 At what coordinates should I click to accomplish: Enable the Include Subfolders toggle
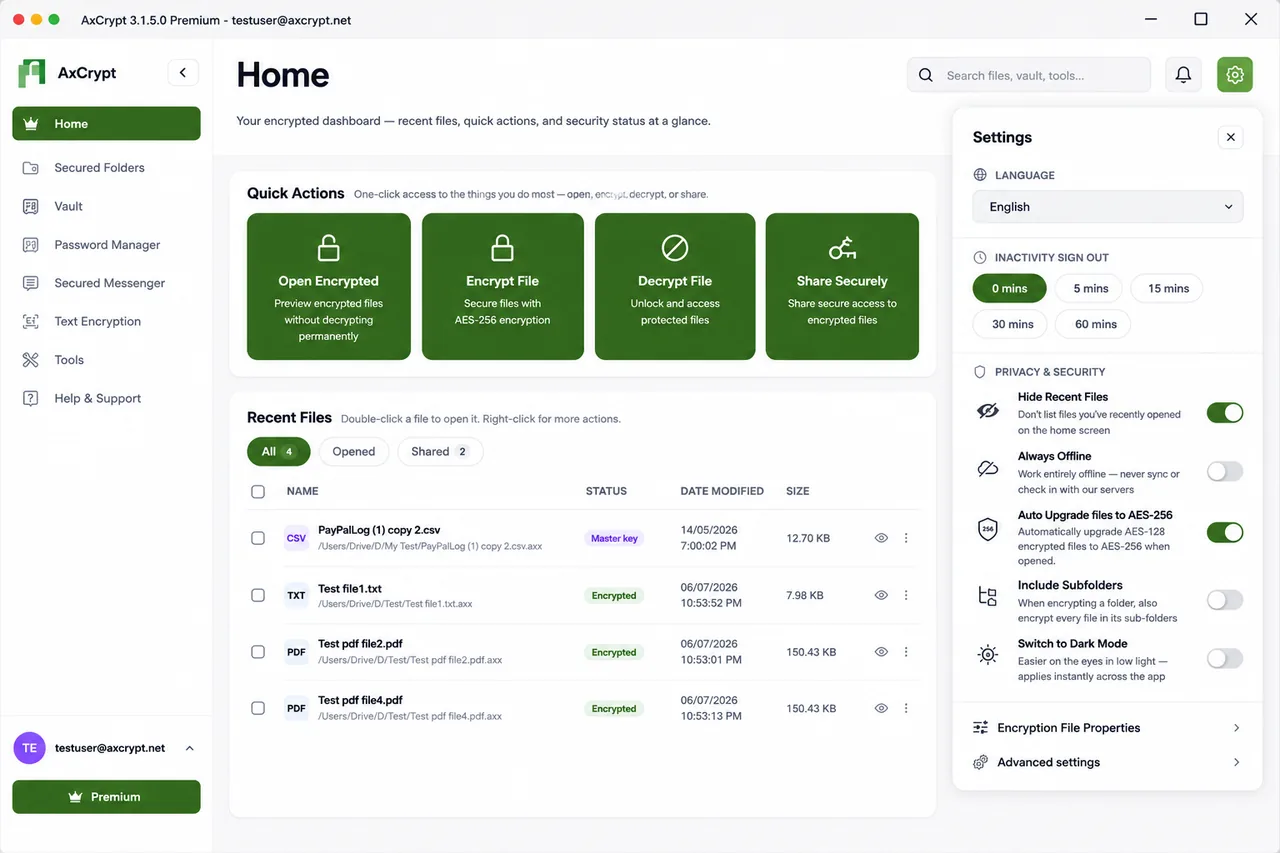1225,600
